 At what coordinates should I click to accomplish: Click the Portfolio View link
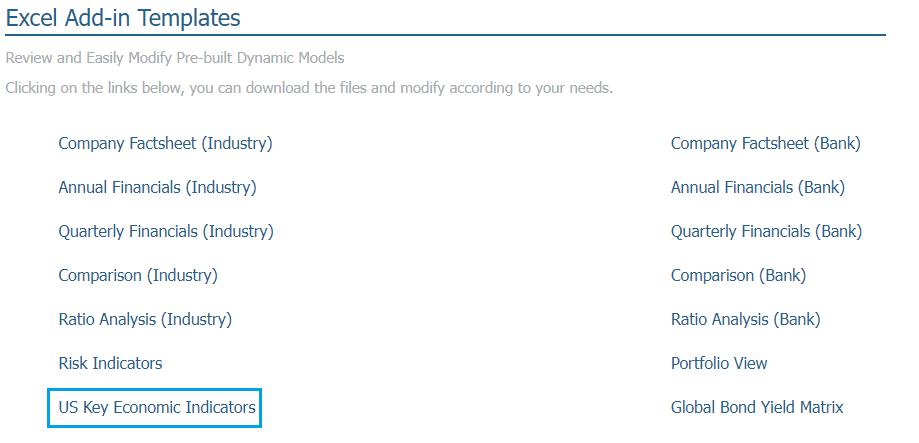tap(719, 363)
